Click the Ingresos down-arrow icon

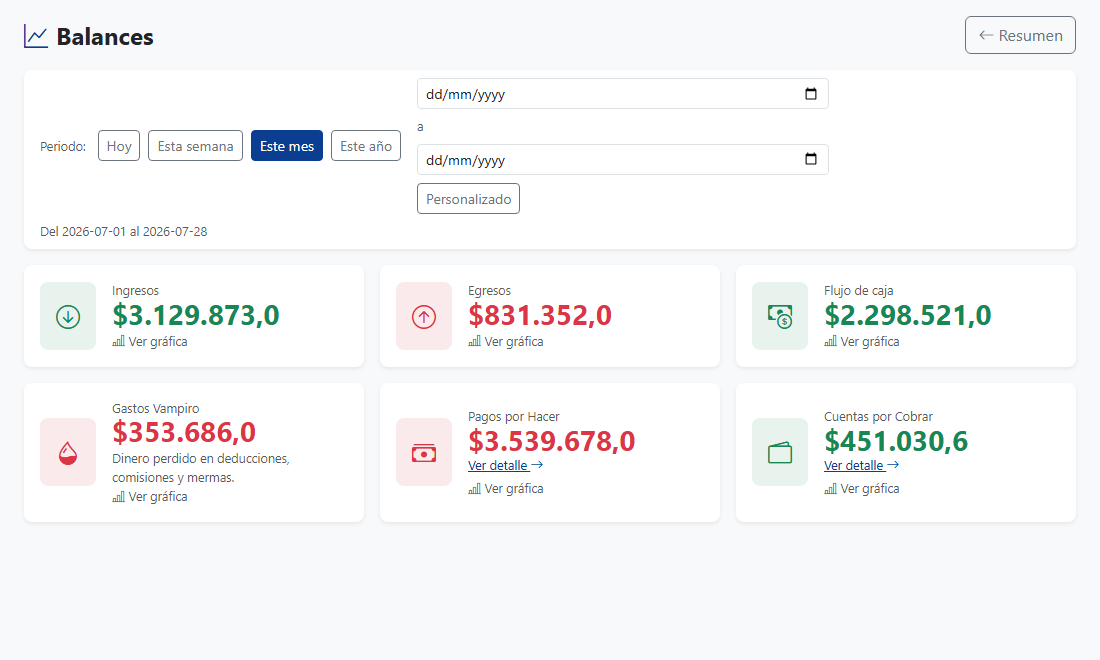[x=68, y=316]
